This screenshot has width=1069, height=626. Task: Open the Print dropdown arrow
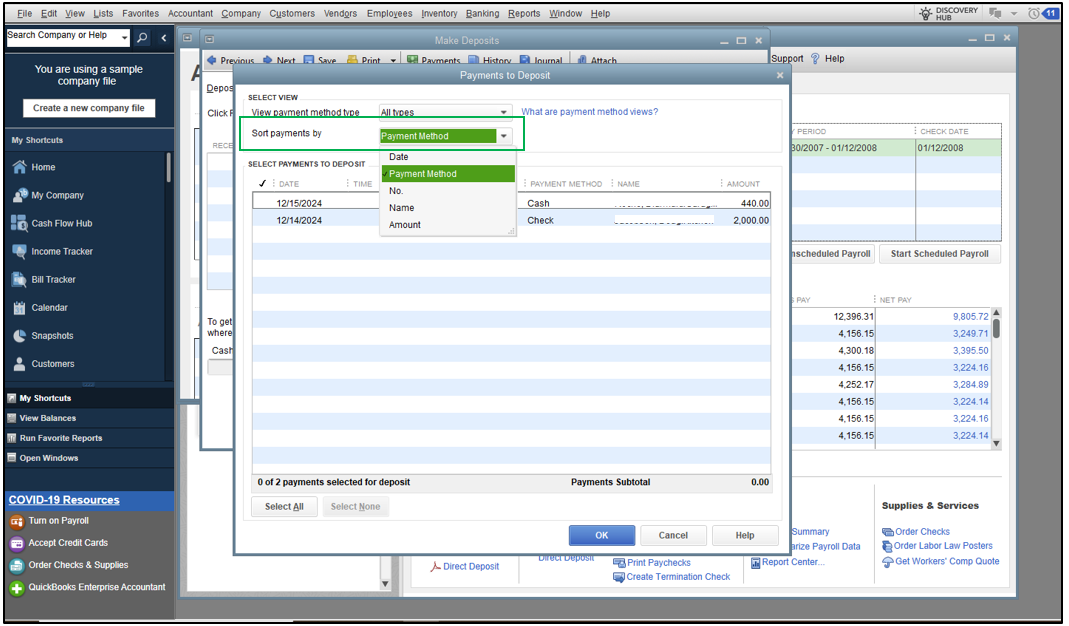click(x=393, y=60)
